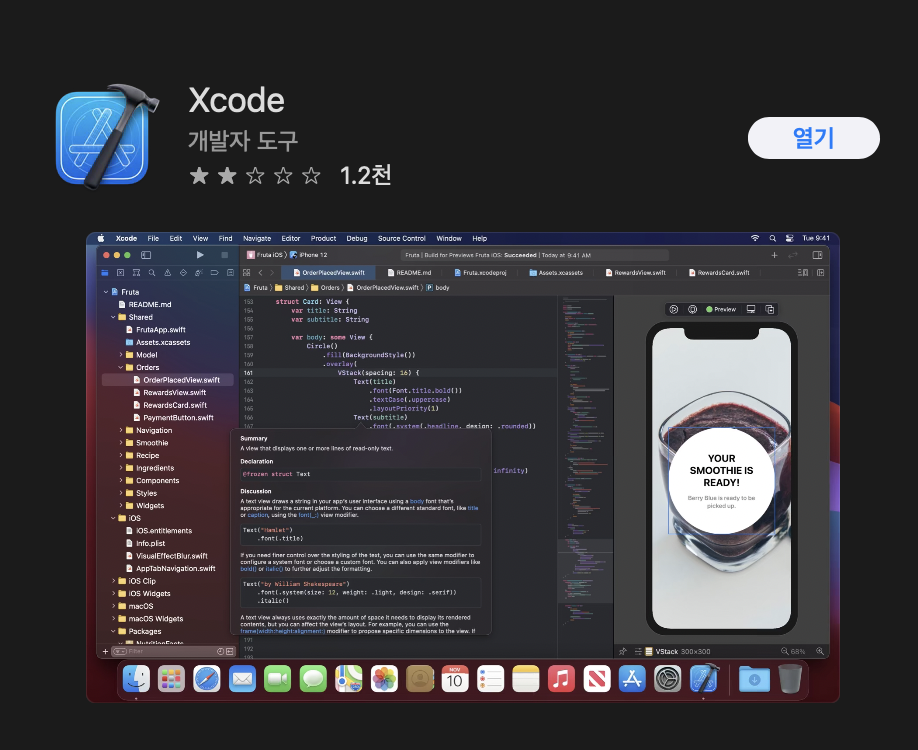Click the pin preview icon at canvas bottom
Screen dimensions: 918x750
[623, 651]
